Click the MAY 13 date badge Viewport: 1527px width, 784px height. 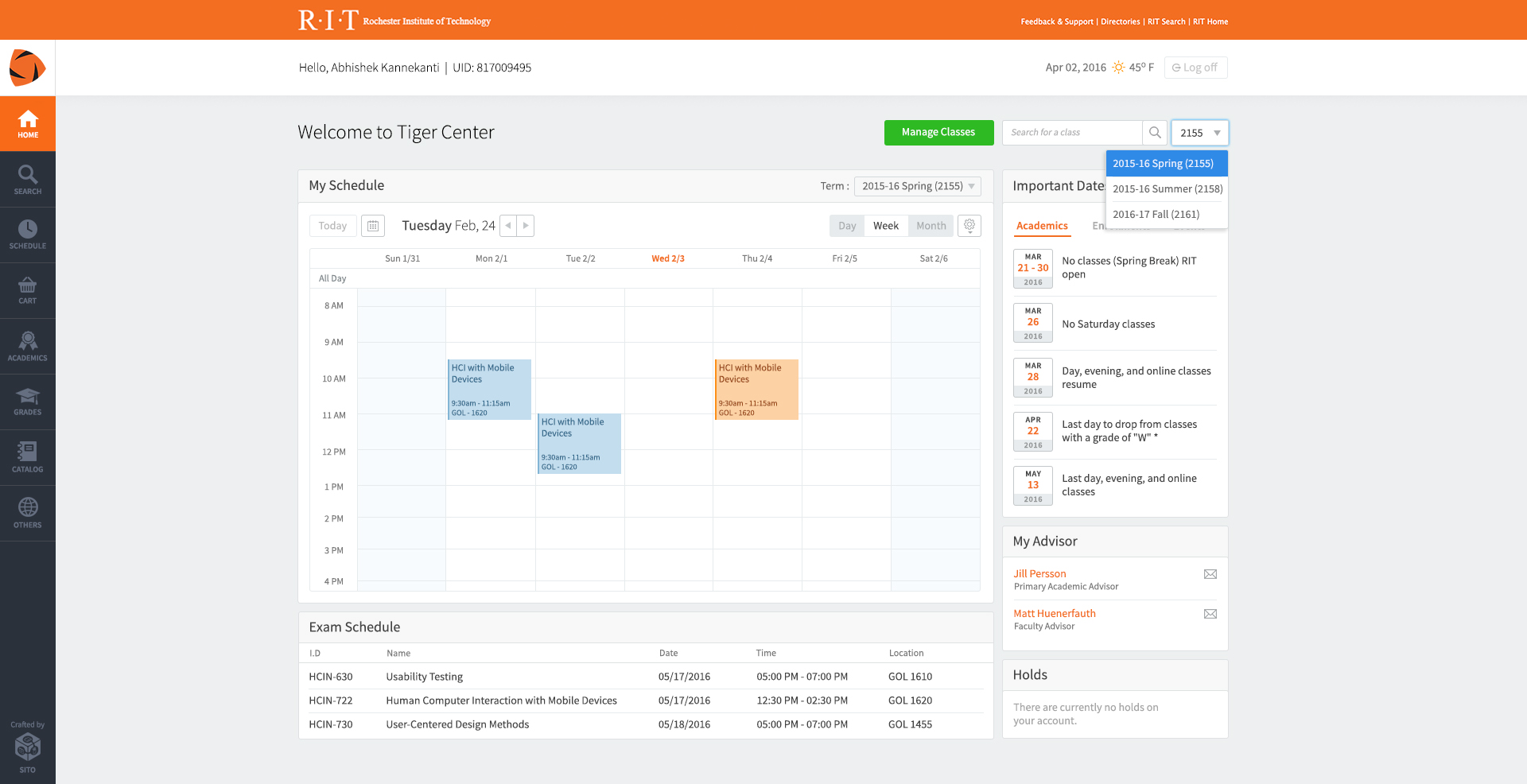(x=1033, y=487)
